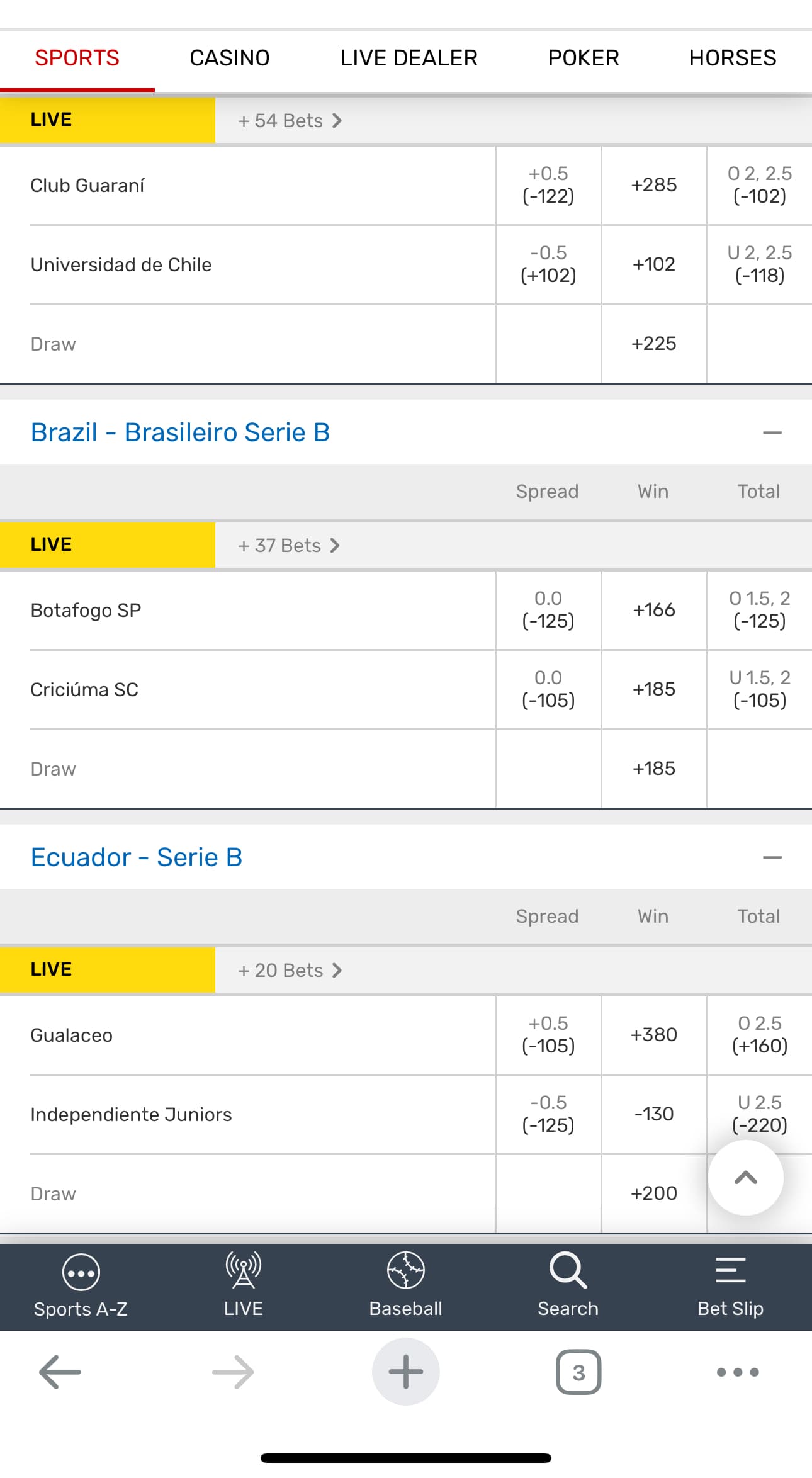Image resolution: width=812 pixels, height=1478 pixels.
Task: Select Independiente Juniors win odds -130
Action: point(654,1114)
